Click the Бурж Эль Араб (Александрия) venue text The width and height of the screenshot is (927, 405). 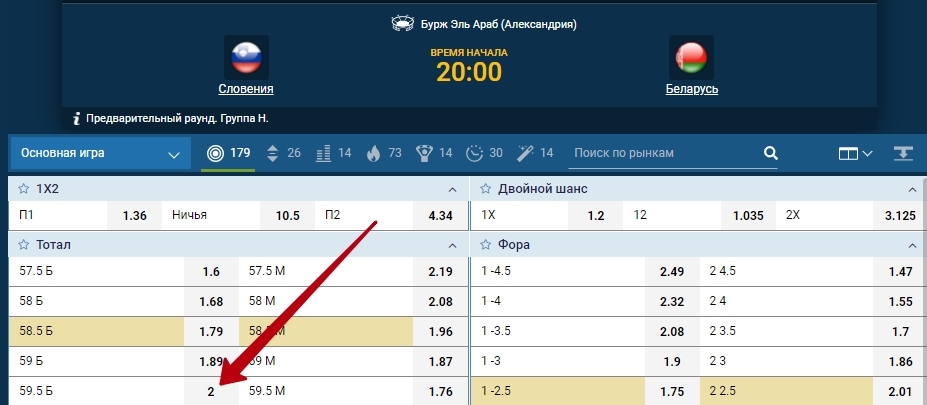(498, 24)
